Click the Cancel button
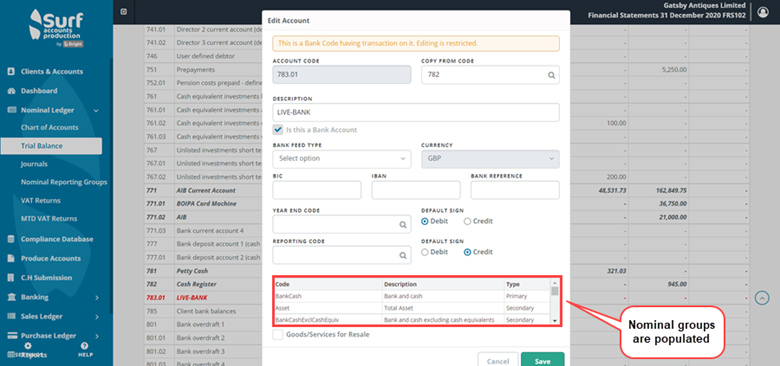This screenshot has width=780, height=366. coord(498,360)
